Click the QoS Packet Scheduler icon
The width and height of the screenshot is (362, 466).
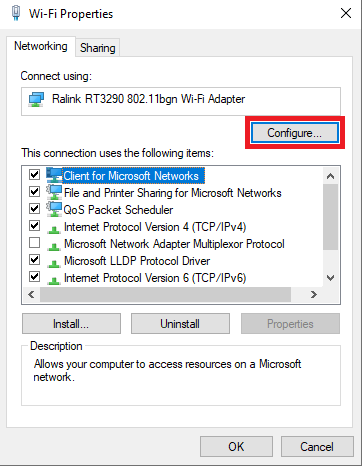click(x=54, y=209)
